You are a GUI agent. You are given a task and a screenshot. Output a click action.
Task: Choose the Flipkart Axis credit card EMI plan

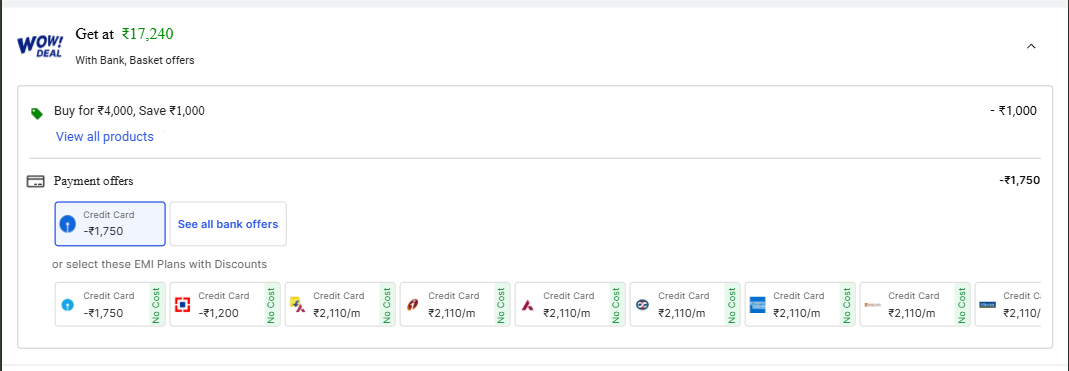(340, 304)
